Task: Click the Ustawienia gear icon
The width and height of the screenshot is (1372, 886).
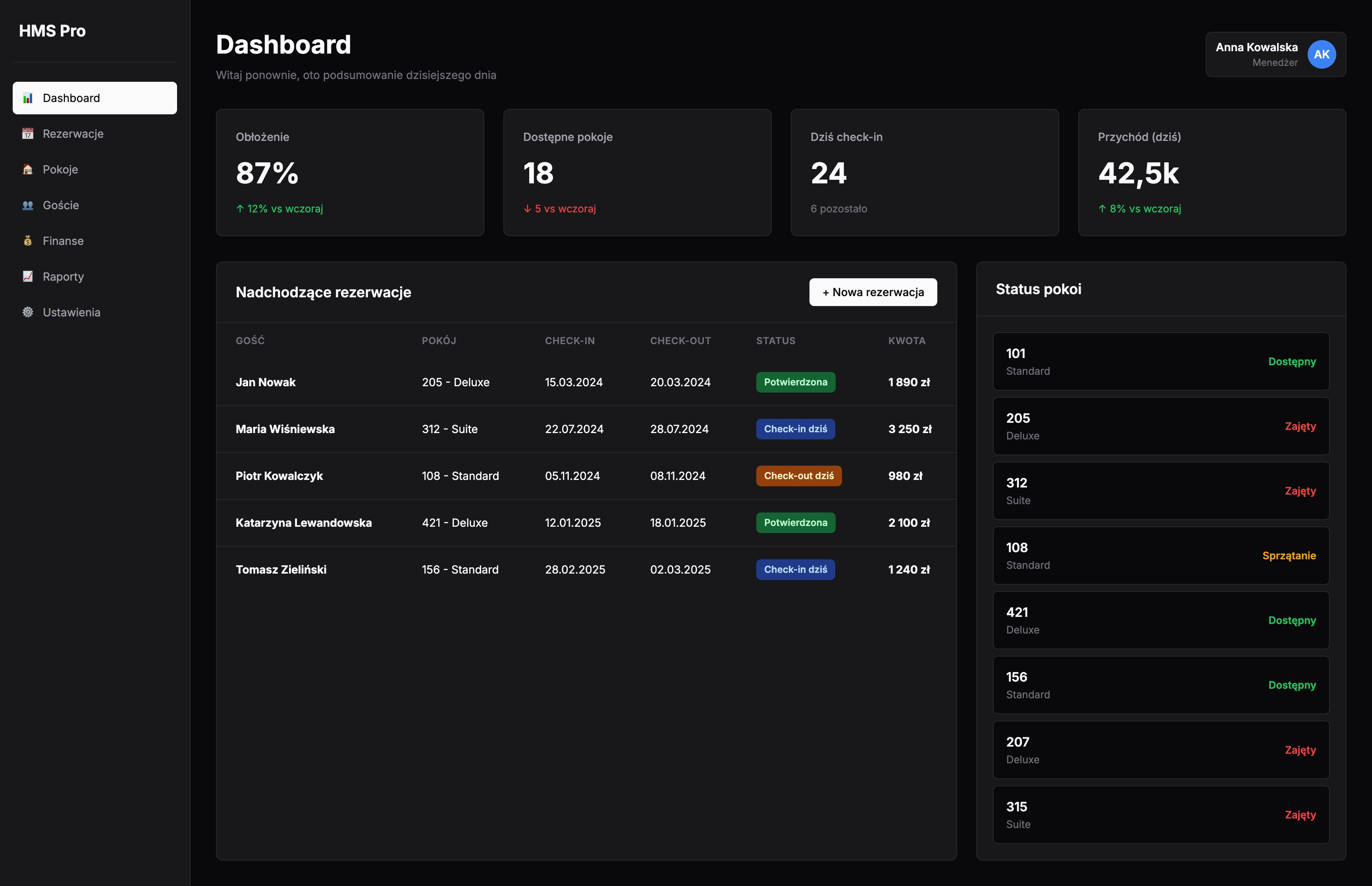Action: 28,312
